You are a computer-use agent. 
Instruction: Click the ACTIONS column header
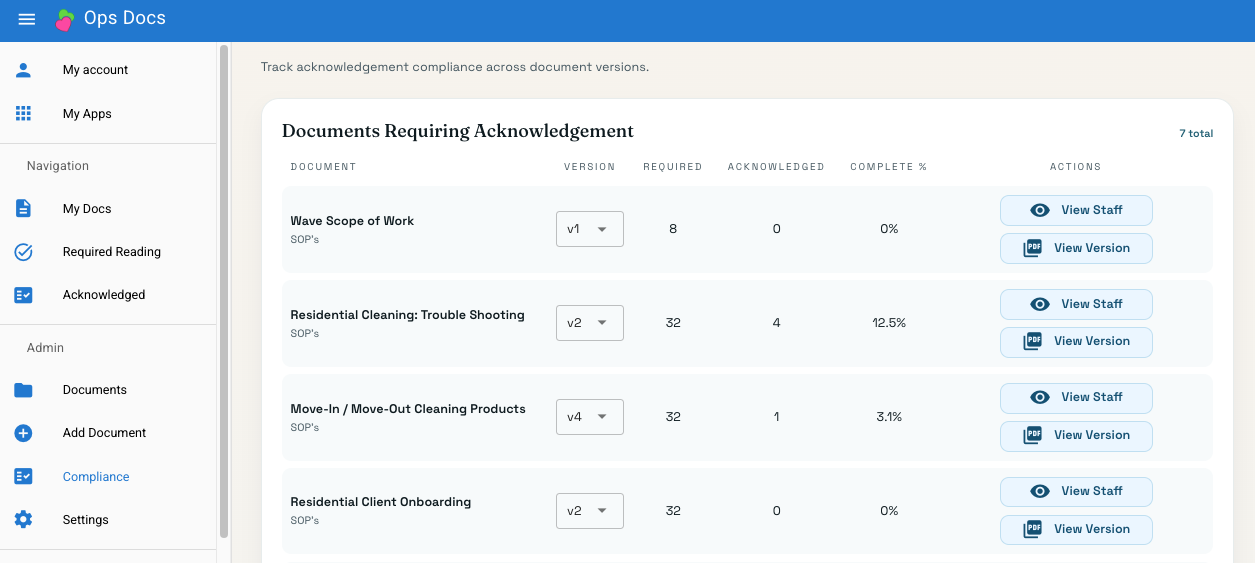tap(1076, 167)
